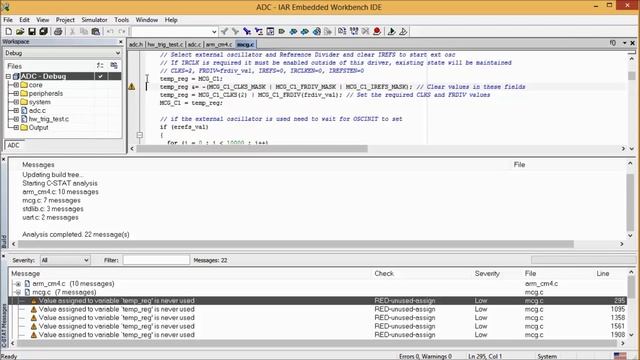Click the Compile toolbar icon
The width and height of the screenshot is (640, 360).
[x=342, y=31]
